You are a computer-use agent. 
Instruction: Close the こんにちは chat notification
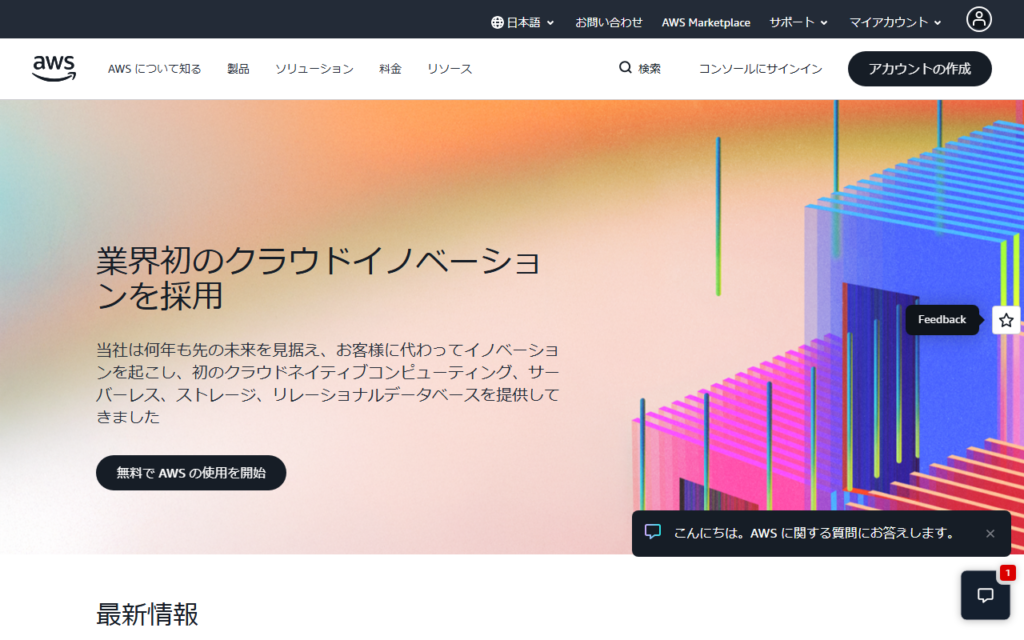click(990, 534)
